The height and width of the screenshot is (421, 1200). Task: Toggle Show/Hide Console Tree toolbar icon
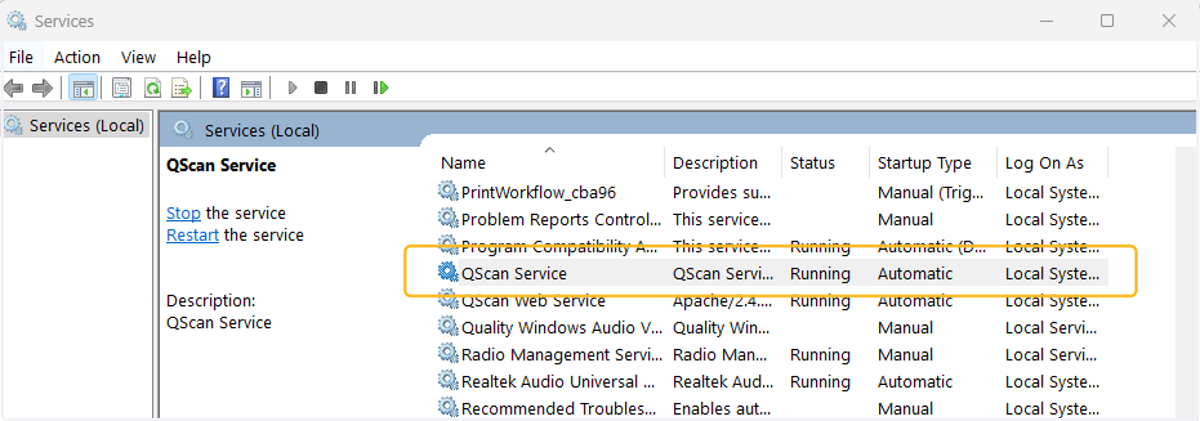[x=83, y=88]
